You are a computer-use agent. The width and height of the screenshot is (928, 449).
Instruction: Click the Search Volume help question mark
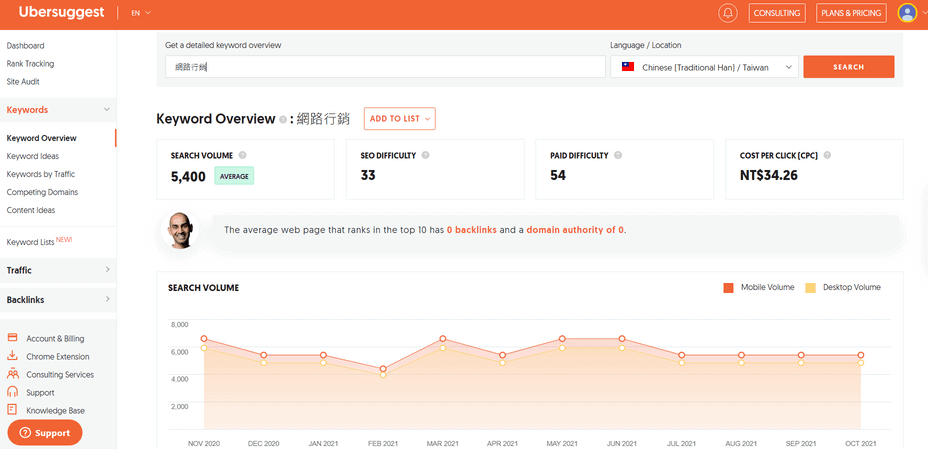pos(243,156)
